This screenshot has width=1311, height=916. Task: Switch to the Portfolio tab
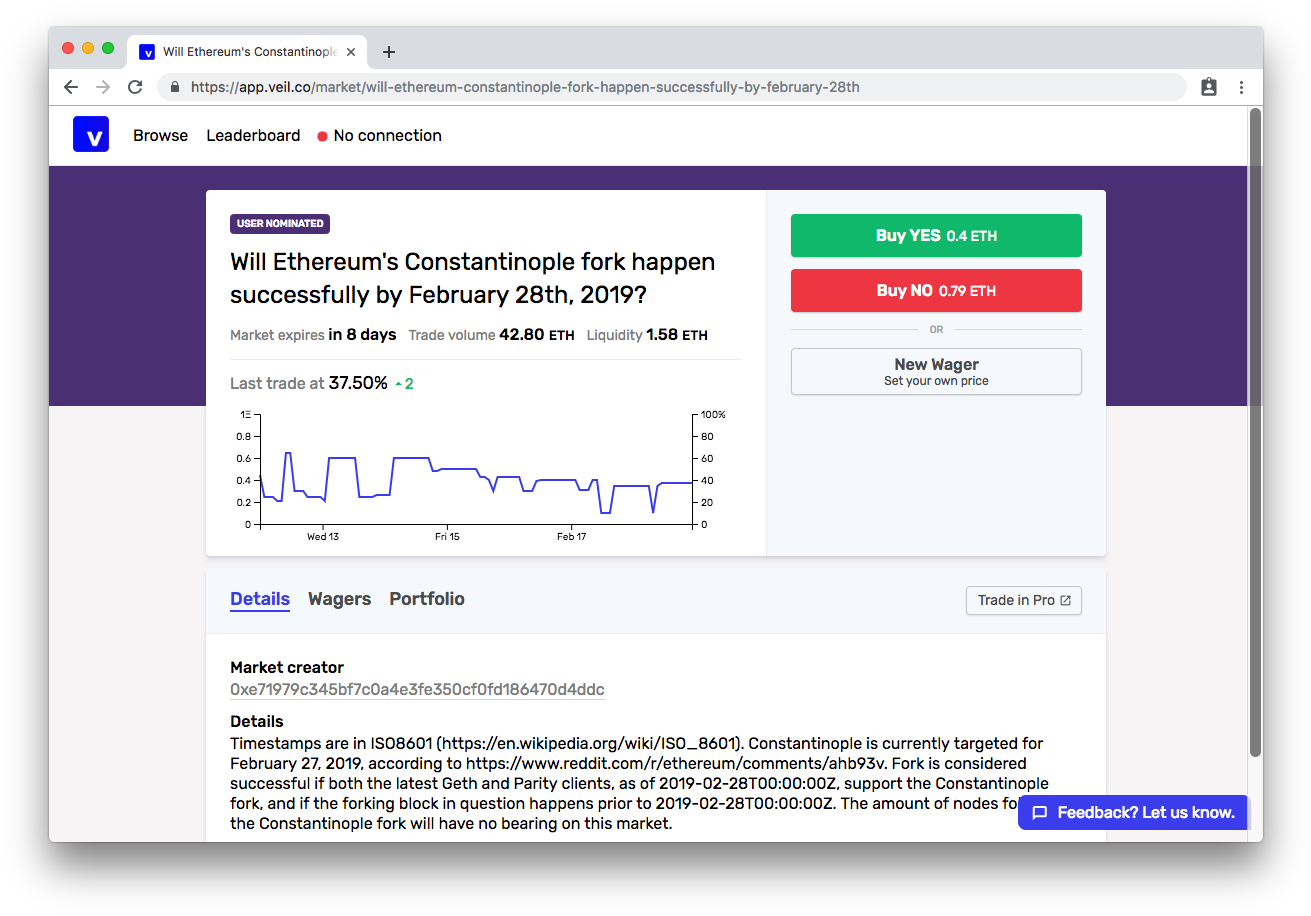[427, 599]
